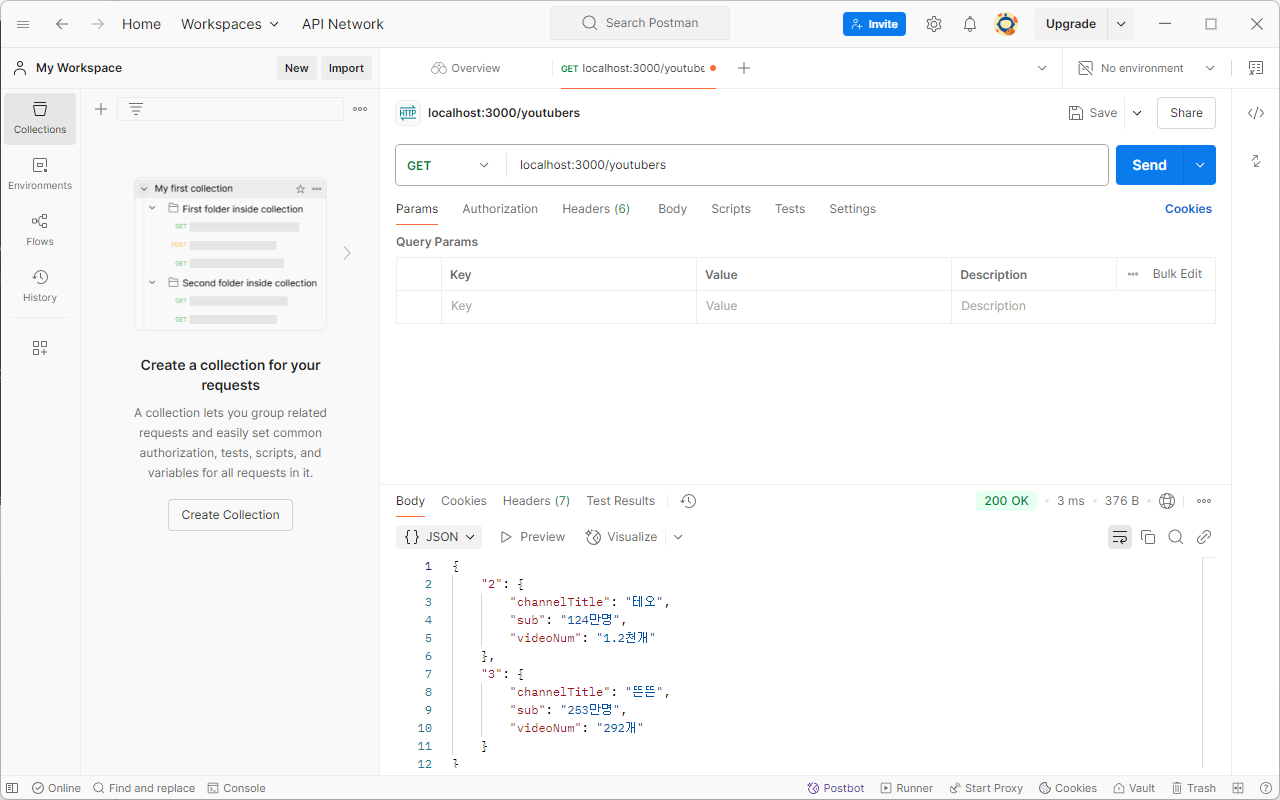Start Proxy from the status bar
The image size is (1280, 800).
click(986, 788)
